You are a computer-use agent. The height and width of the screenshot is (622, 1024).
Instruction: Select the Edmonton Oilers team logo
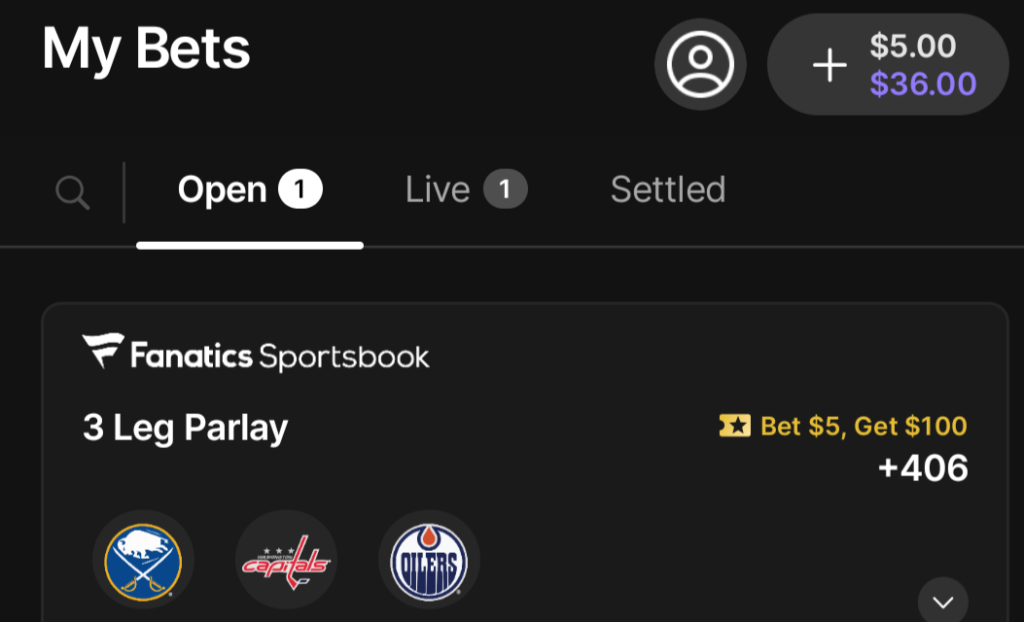[x=429, y=560]
